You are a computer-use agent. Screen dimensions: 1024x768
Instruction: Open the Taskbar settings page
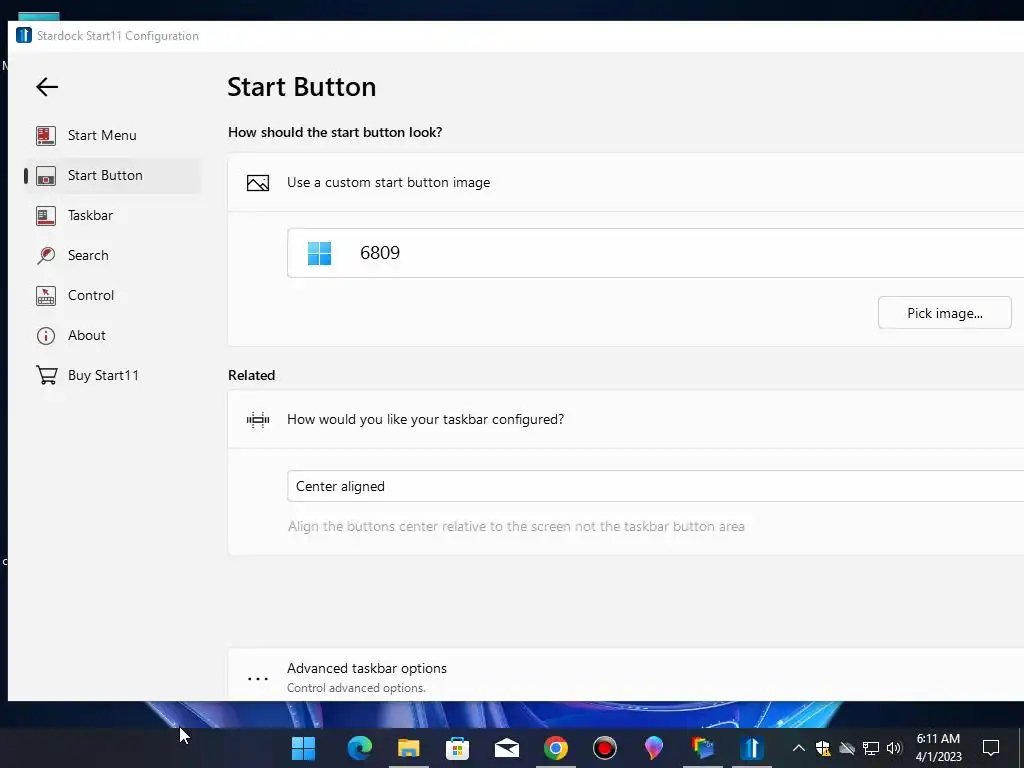point(112,216)
